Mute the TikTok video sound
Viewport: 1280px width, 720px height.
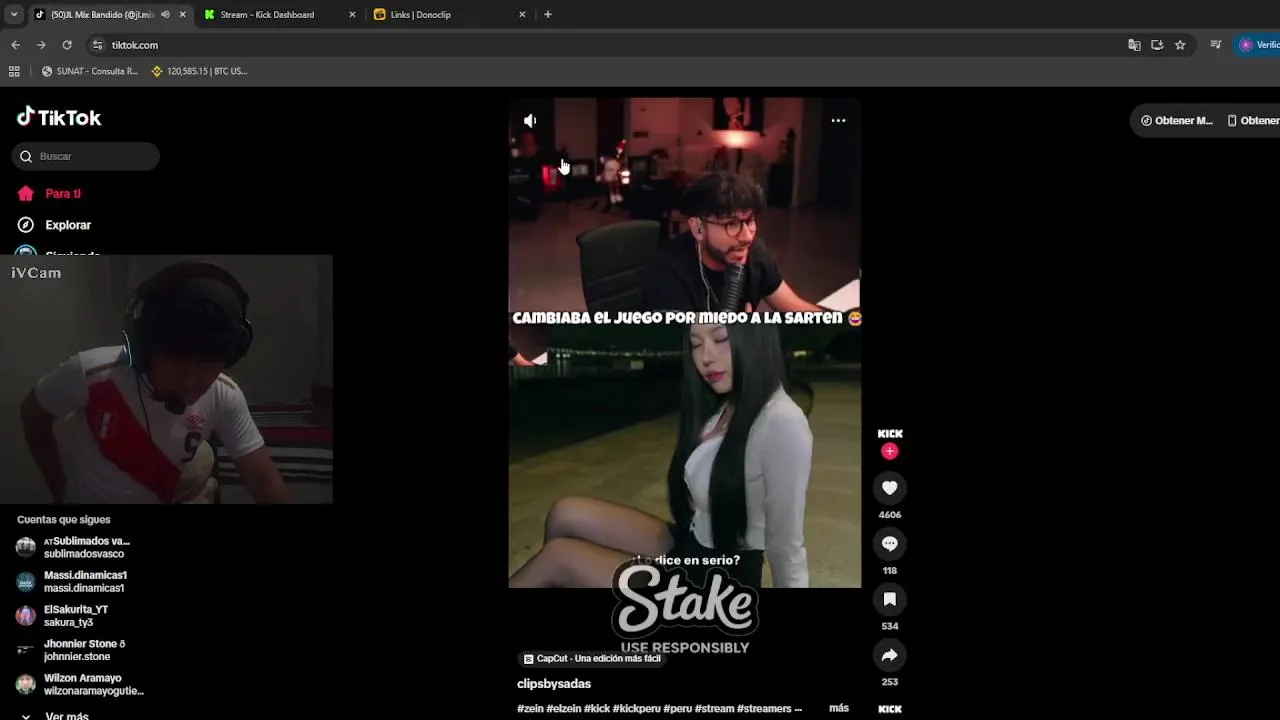530,121
